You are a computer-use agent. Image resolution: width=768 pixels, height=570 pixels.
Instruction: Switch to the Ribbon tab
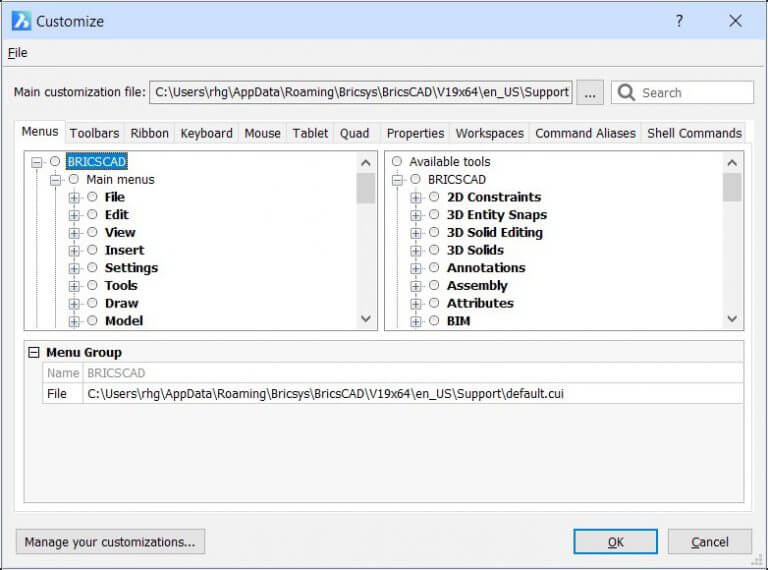tap(149, 133)
